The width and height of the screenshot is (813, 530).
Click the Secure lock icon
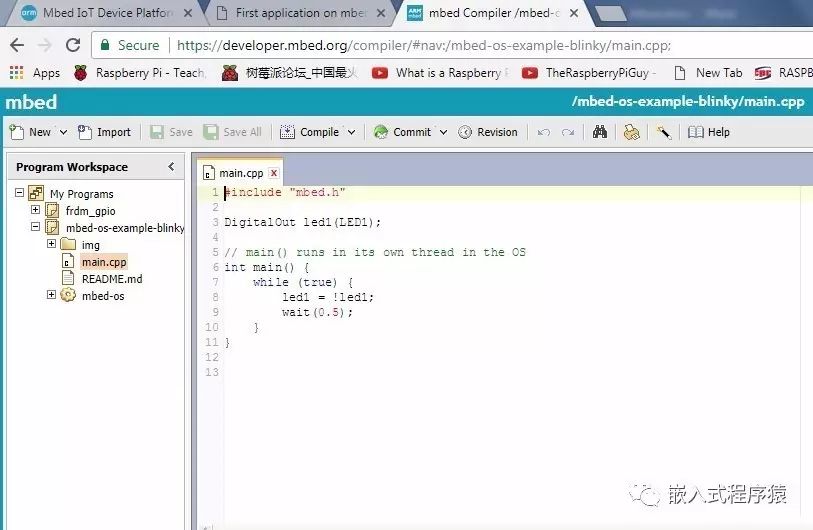click(x=105, y=45)
